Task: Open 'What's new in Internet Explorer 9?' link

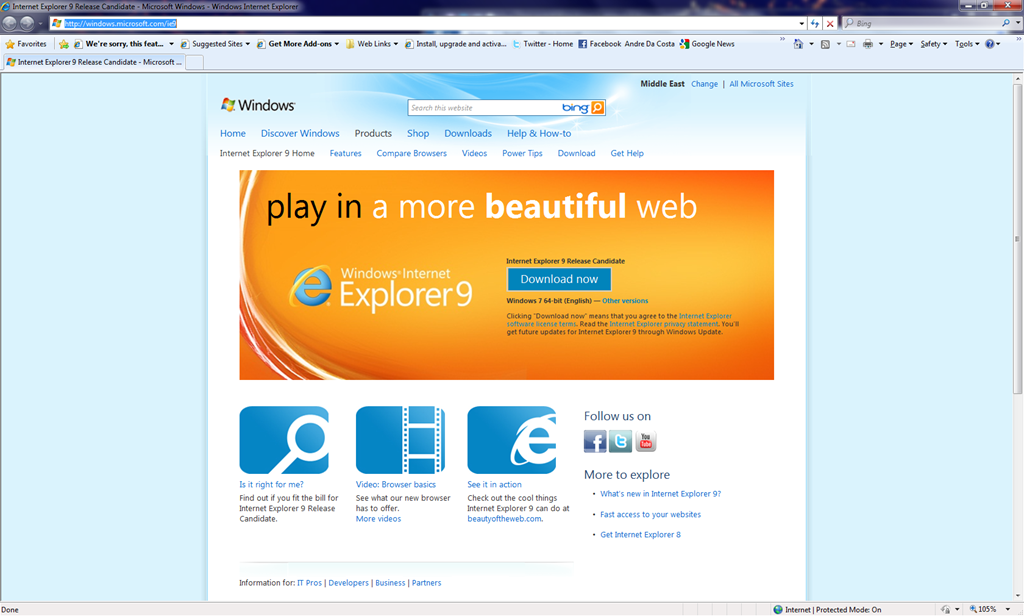Action: (660, 494)
